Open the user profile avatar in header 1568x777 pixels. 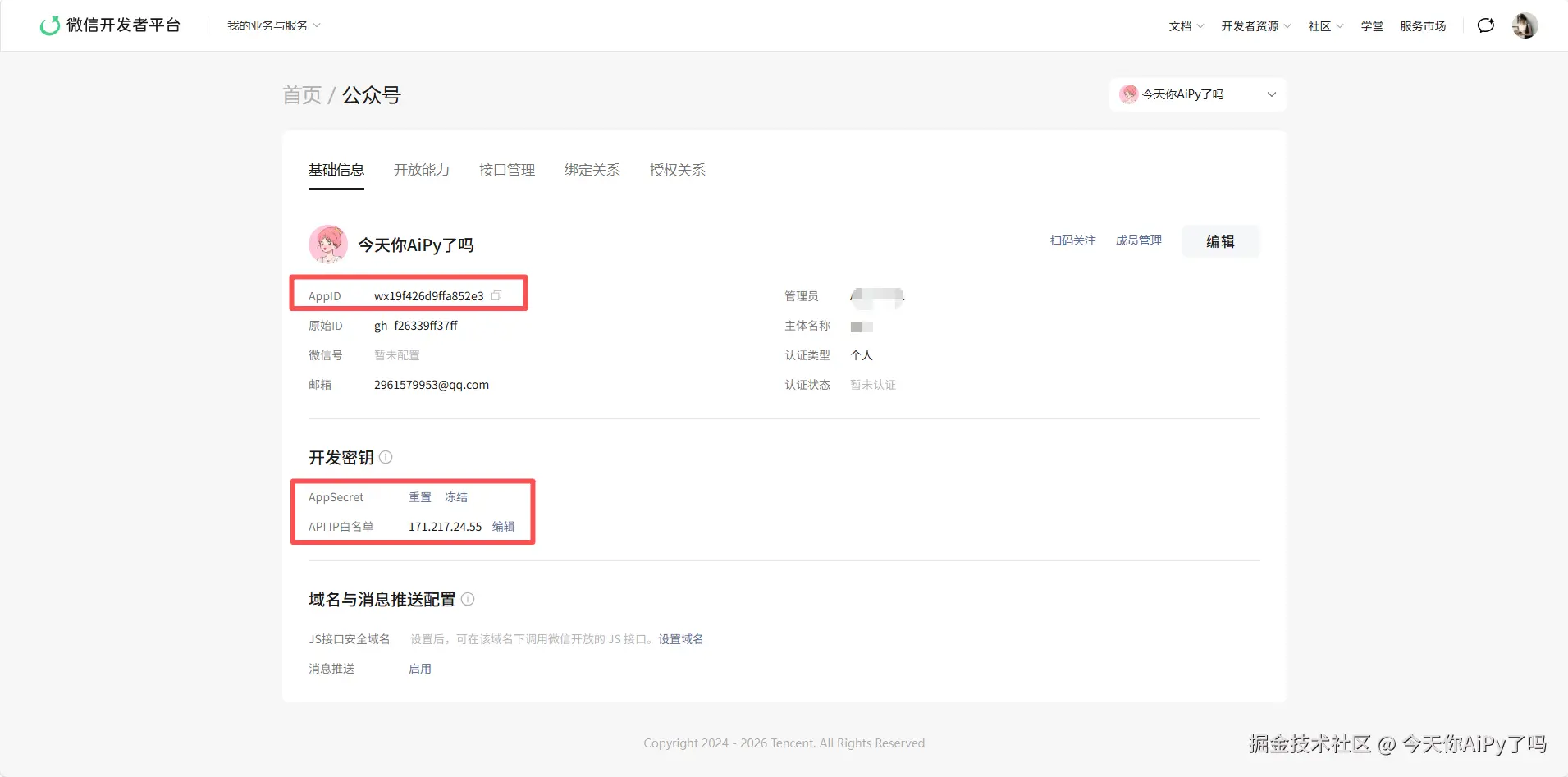(x=1525, y=25)
